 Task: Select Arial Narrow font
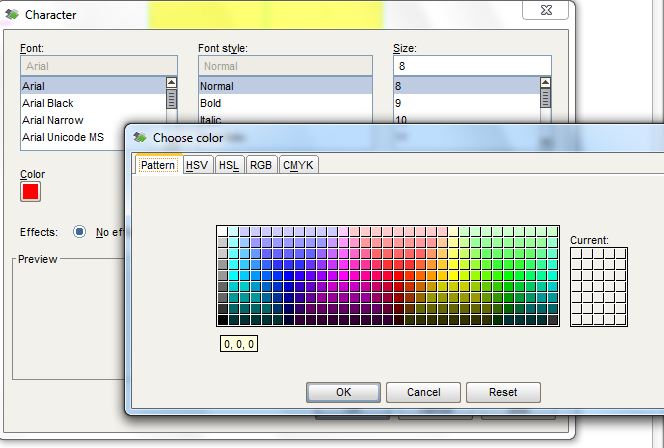[x=93, y=120]
